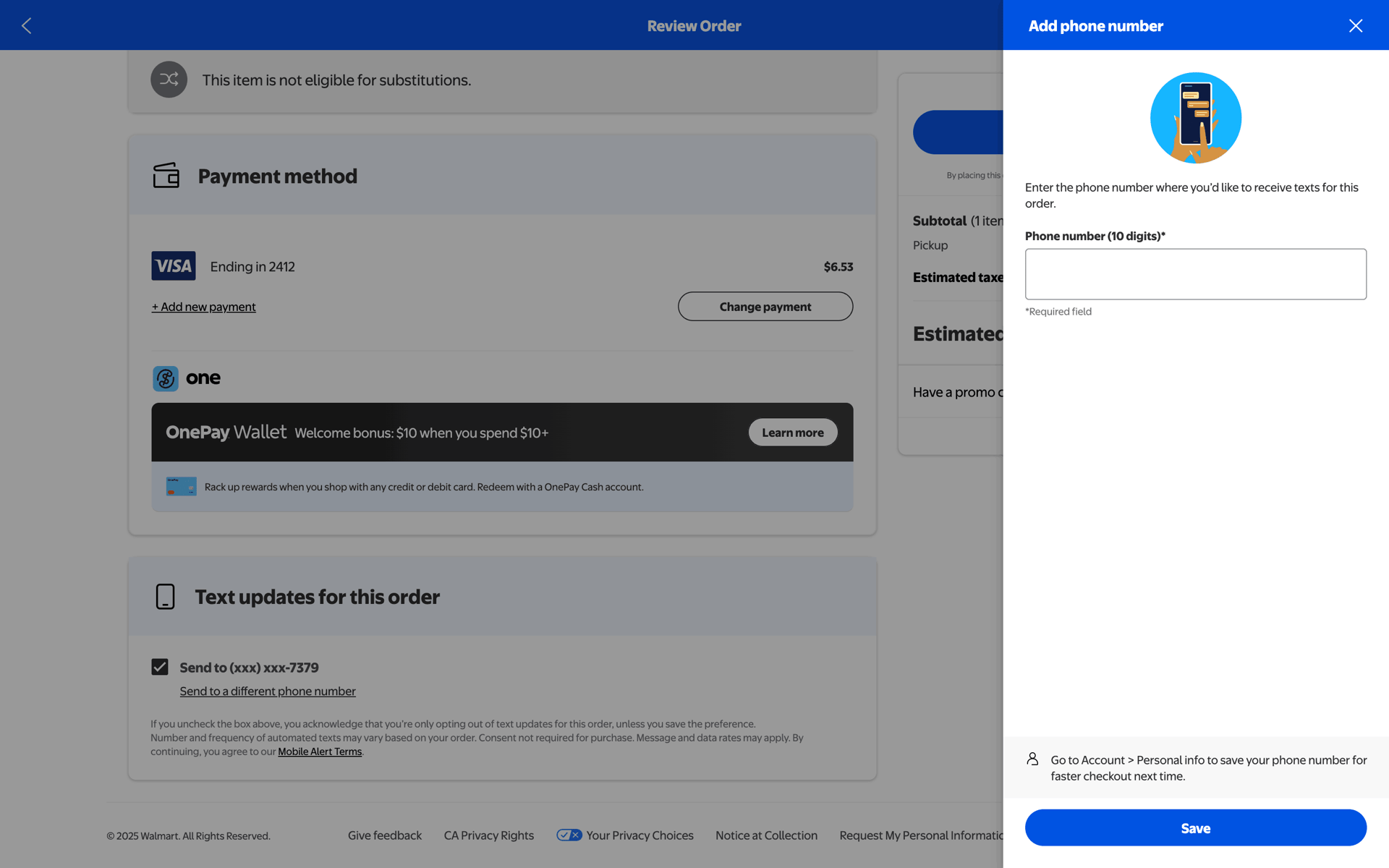The height and width of the screenshot is (868, 1389).
Task: Open the Mobile Alert Terms link
Action: [x=320, y=752]
